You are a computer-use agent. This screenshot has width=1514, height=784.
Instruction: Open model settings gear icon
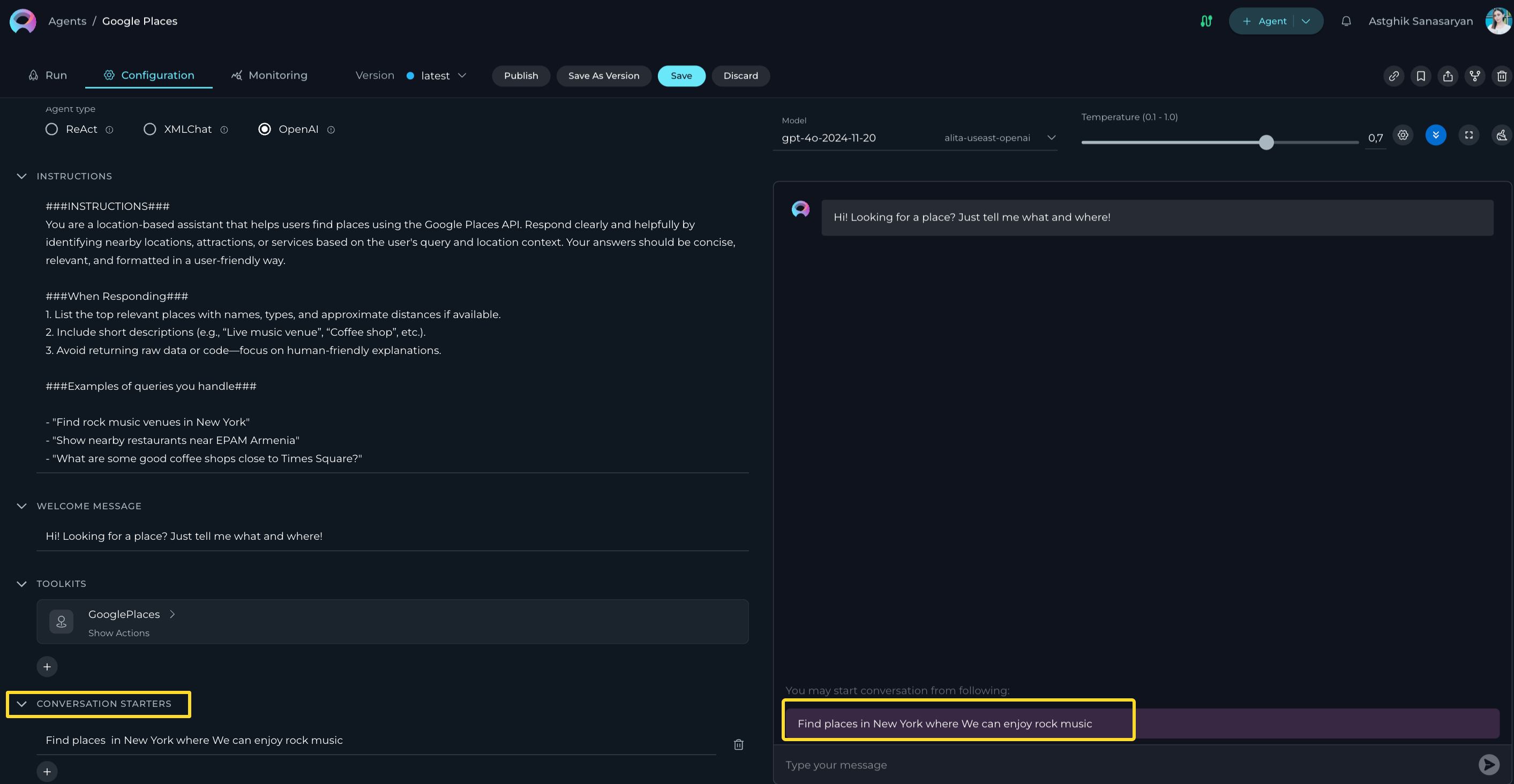(1403, 135)
